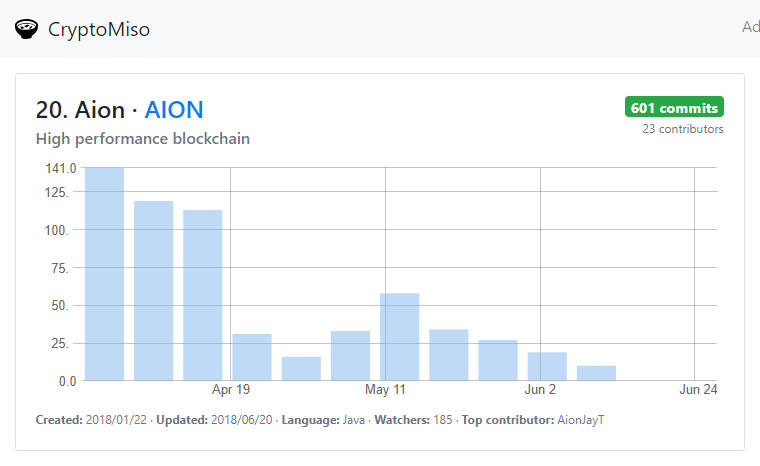This screenshot has width=760, height=466.
Task: Click the 23 contributors text
Action: coord(683,129)
